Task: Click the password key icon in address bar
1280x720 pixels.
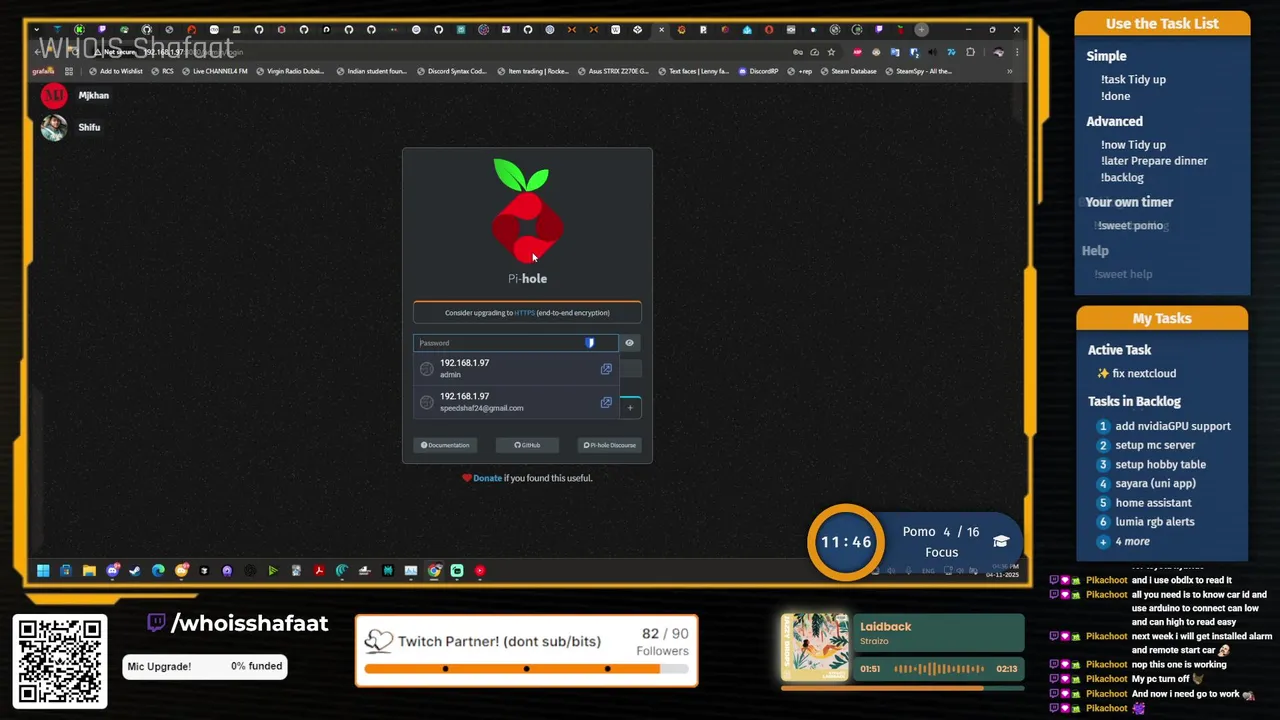Action: point(798,52)
